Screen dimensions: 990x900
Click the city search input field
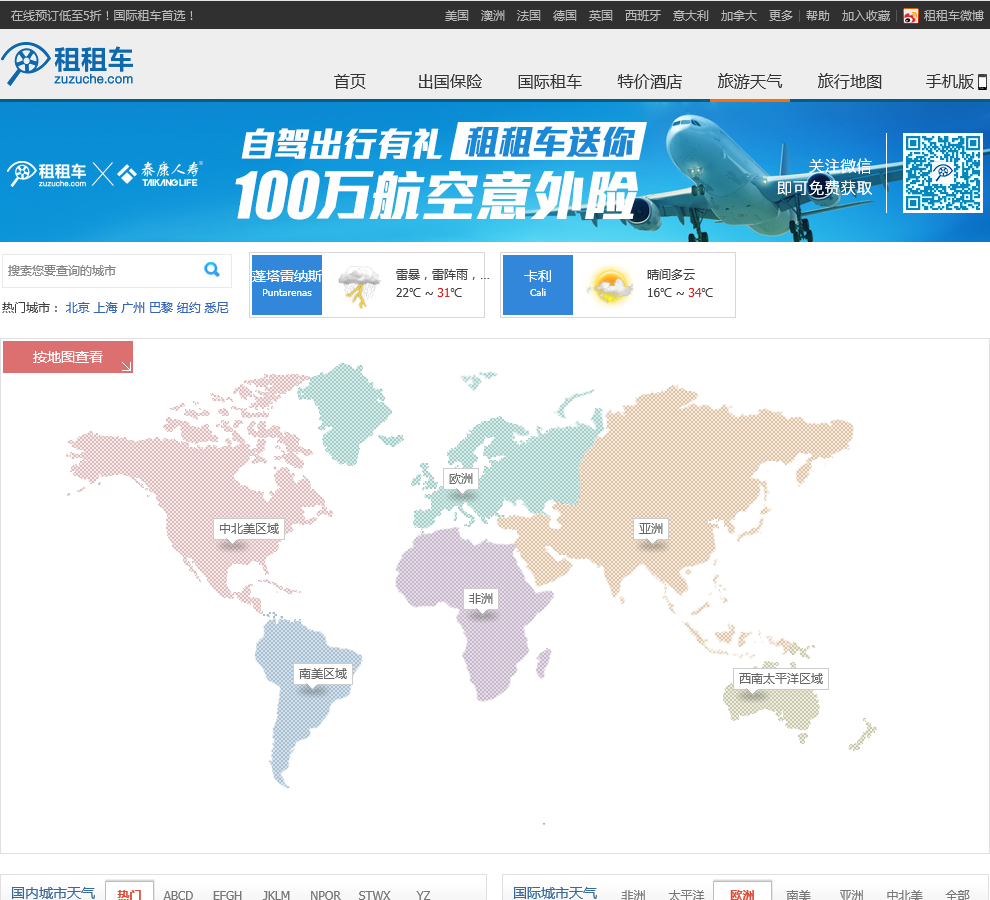pos(100,271)
